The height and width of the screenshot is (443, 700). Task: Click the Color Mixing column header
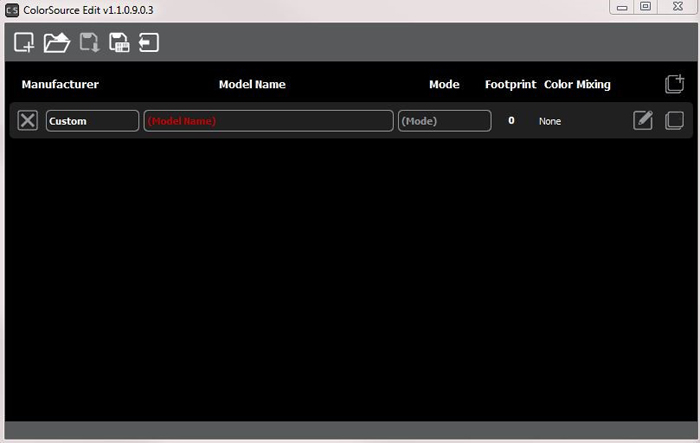577,84
